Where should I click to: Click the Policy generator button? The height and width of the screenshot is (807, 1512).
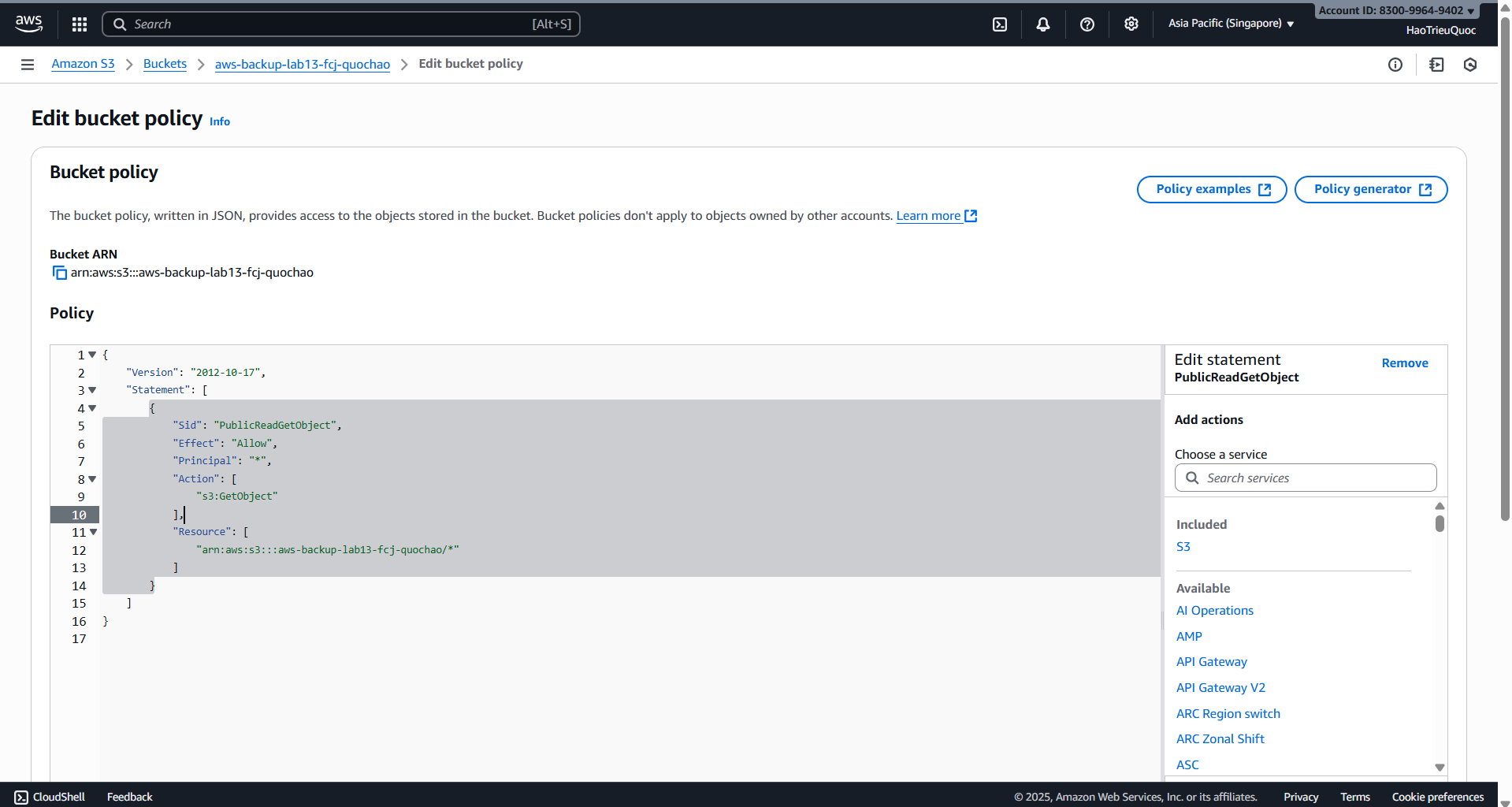1370,189
